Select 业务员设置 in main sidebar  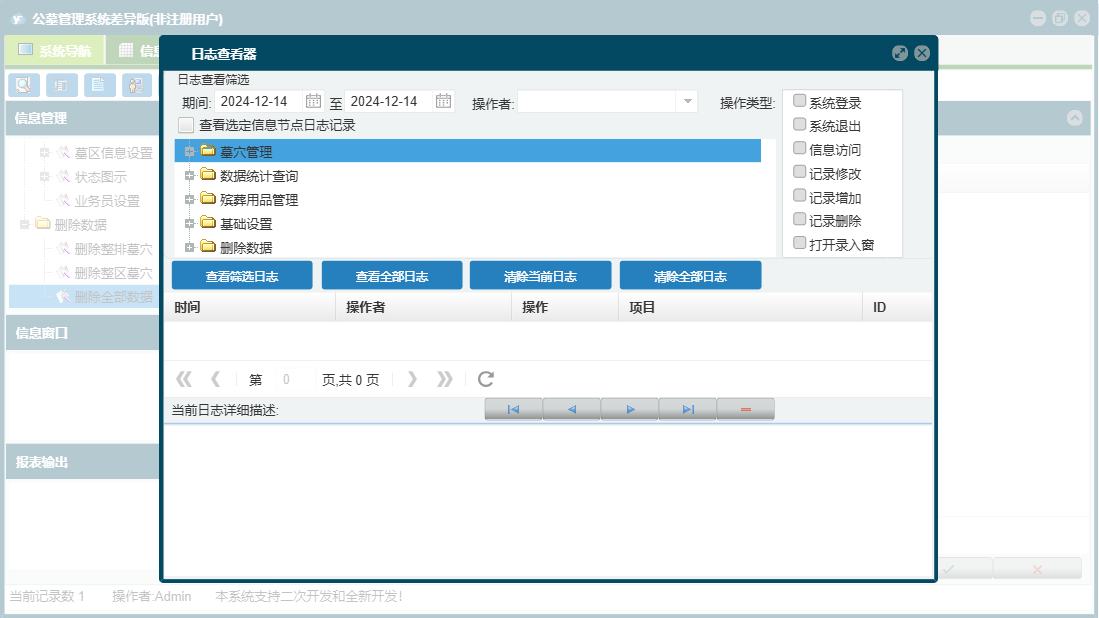click(x=107, y=201)
